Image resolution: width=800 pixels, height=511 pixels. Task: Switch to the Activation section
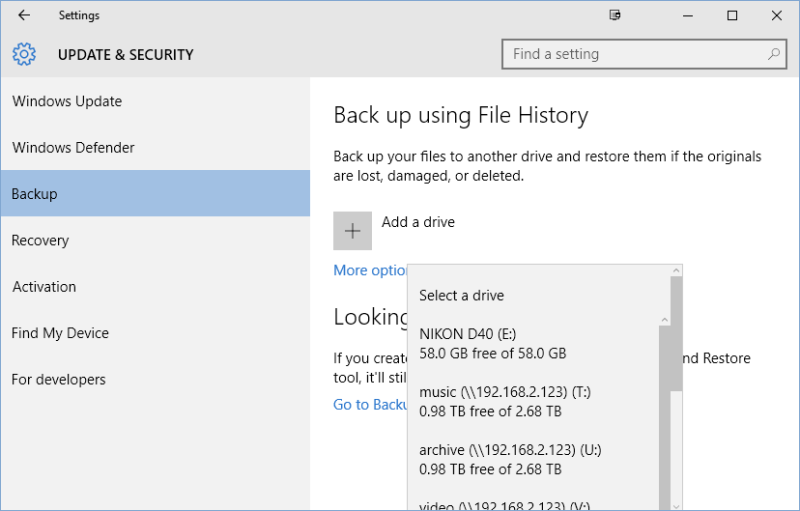click(44, 287)
